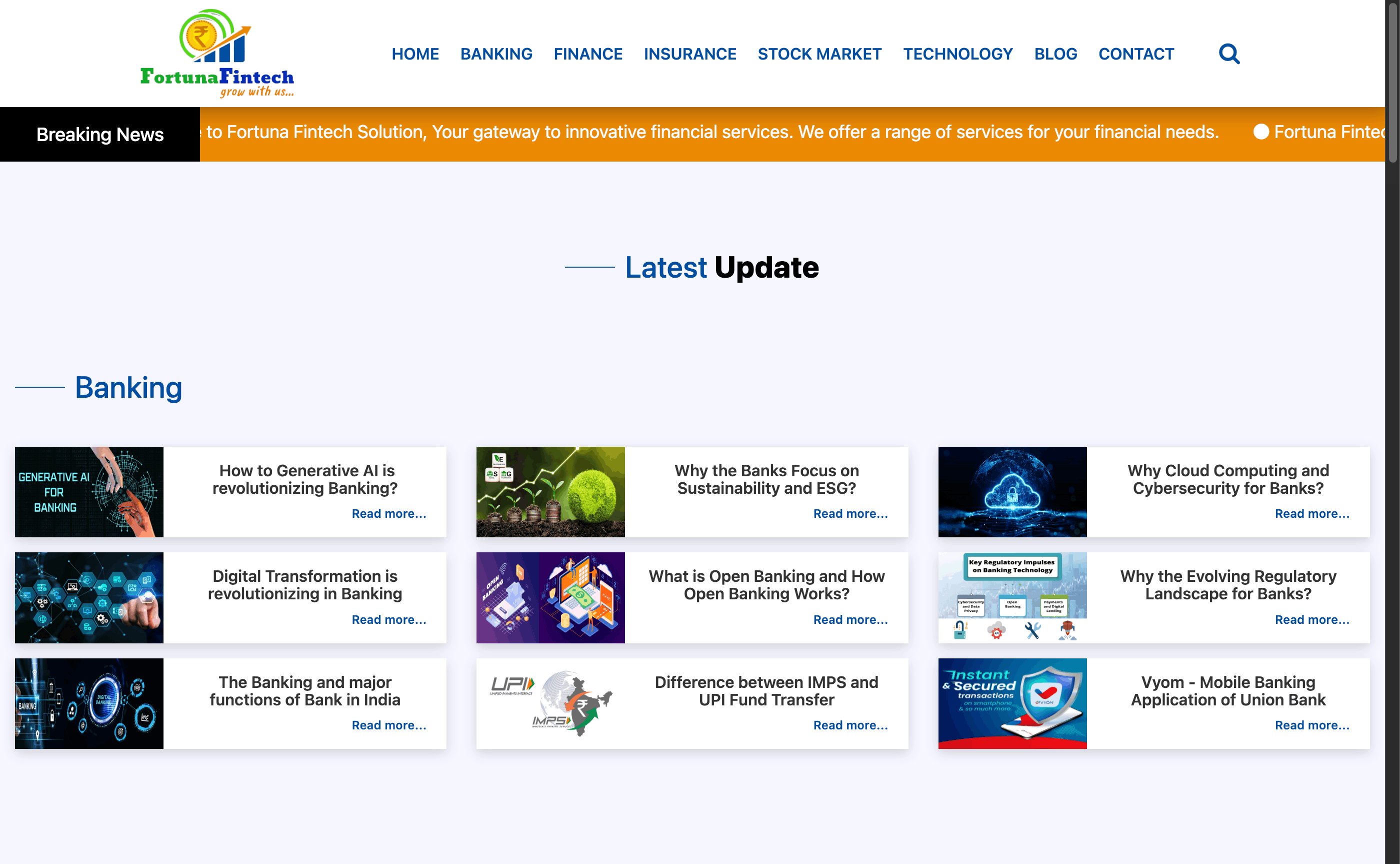Open the HOME menu item

pos(415,54)
